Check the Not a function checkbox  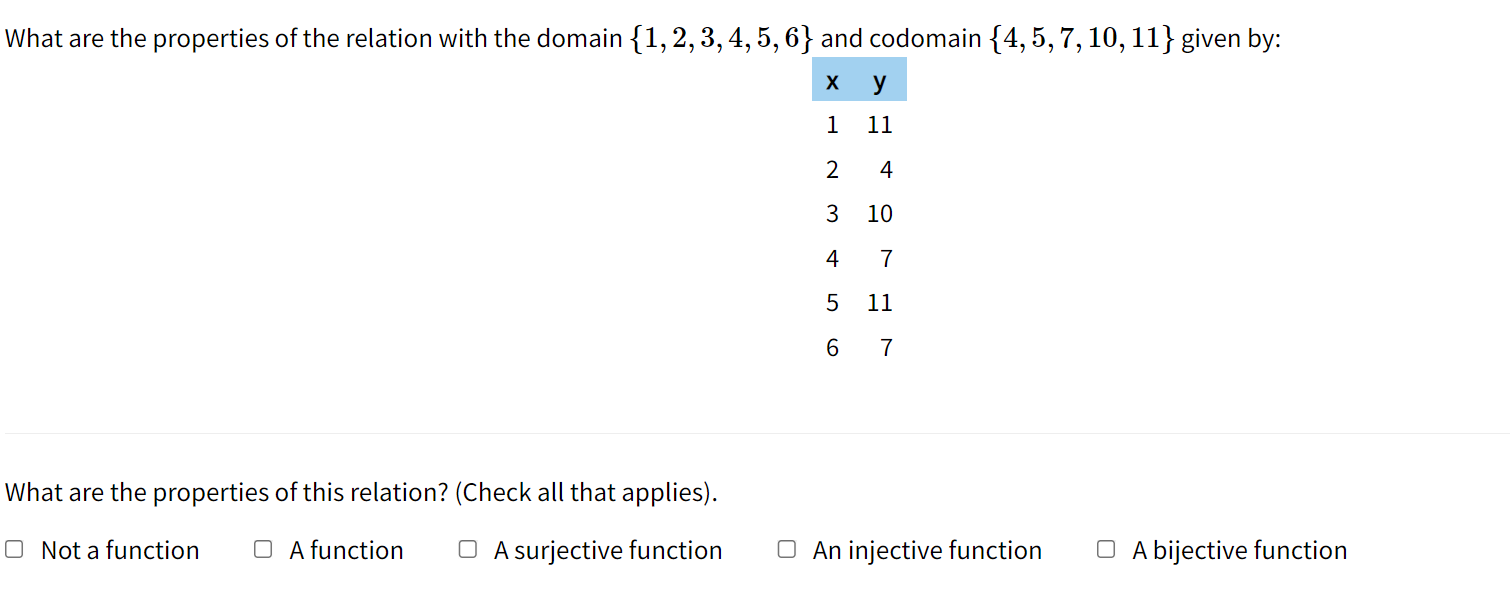(x=14, y=548)
